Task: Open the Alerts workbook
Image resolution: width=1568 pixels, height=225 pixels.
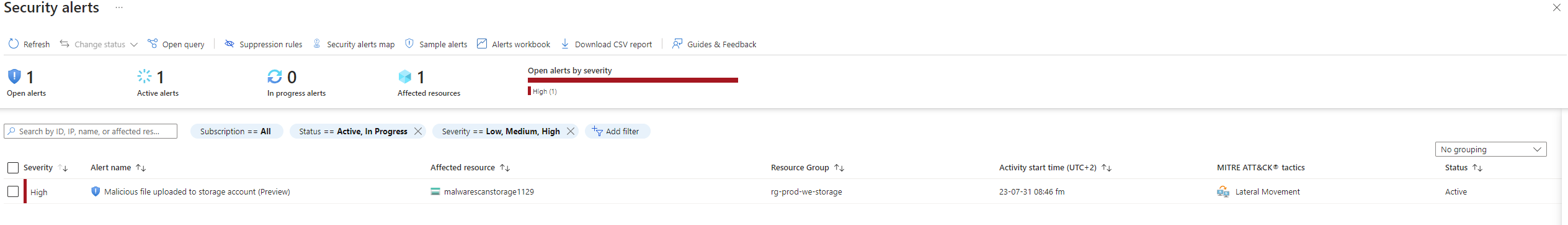Action: coord(514,44)
